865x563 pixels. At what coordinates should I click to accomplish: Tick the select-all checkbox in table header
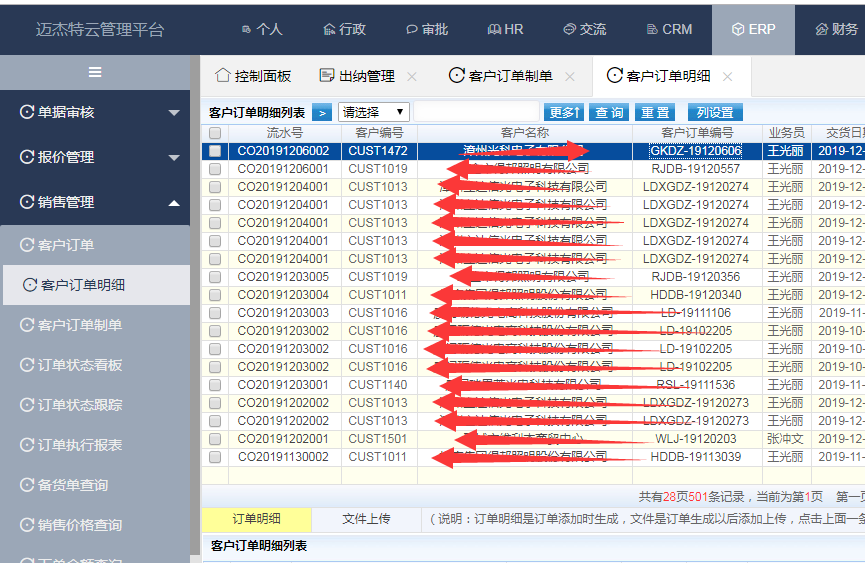pos(215,133)
